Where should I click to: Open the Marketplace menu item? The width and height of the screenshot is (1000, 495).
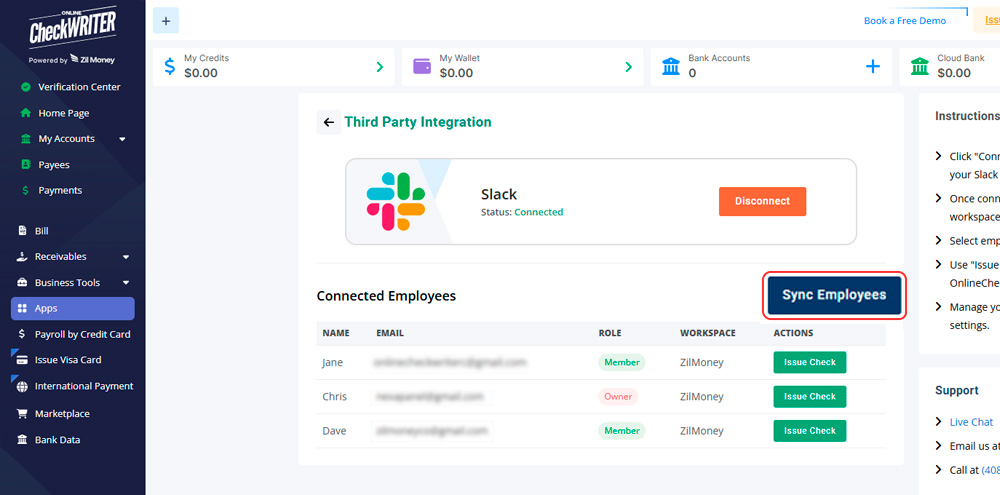(62, 413)
